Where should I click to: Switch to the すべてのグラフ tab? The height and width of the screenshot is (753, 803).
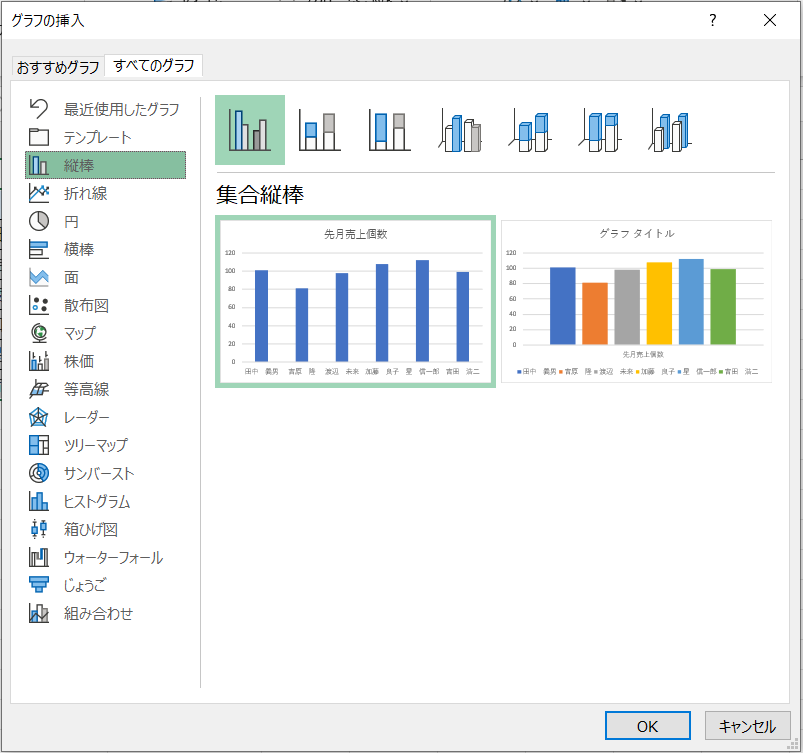pos(154,66)
